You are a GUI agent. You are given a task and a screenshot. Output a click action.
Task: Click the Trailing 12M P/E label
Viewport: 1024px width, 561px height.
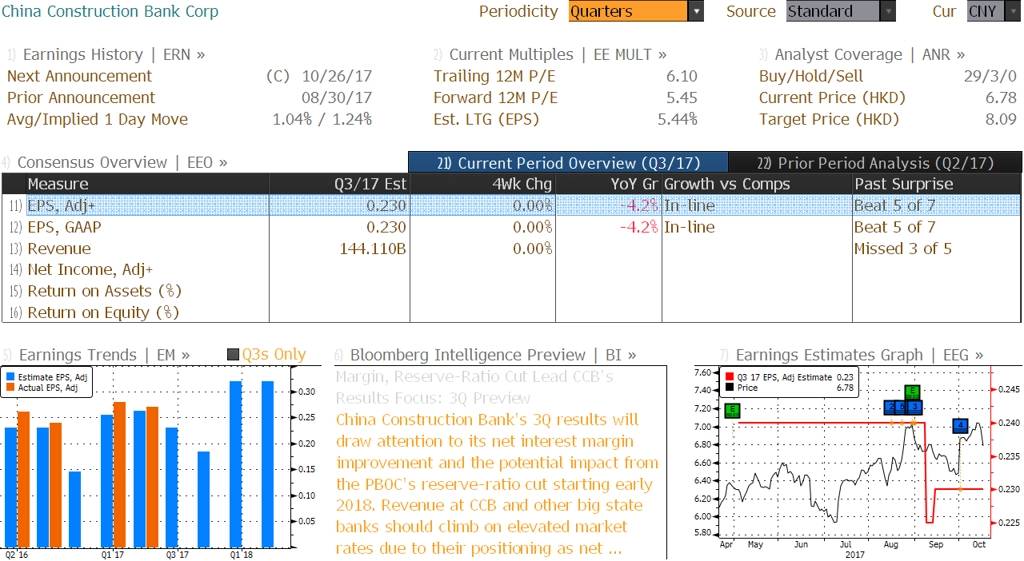(x=494, y=76)
